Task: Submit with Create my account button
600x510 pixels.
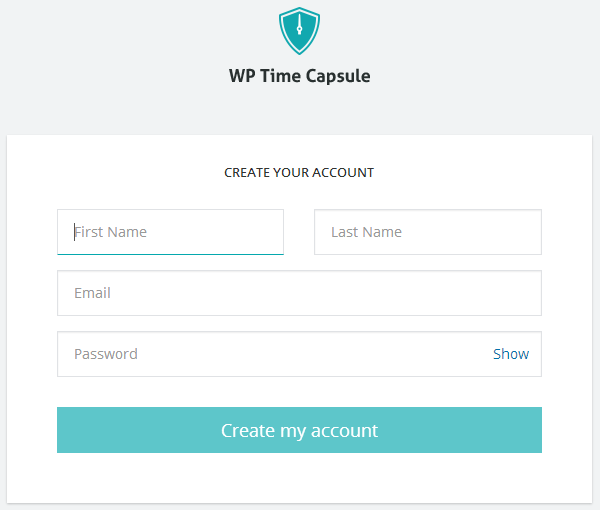Action: point(299,430)
